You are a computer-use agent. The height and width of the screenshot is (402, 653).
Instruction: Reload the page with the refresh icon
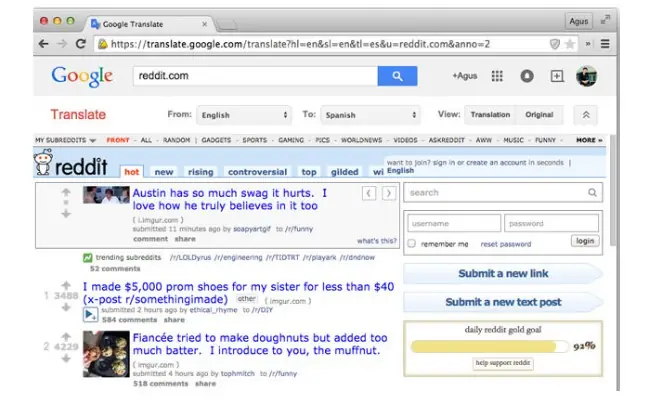[x=81, y=44]
